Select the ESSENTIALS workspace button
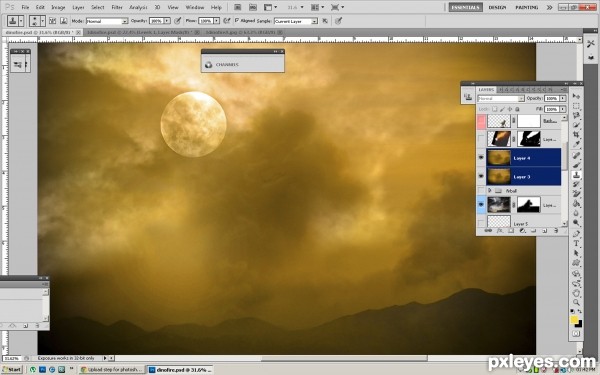The height and width of the screenshot is (375, 600). [x=465, y=7]
